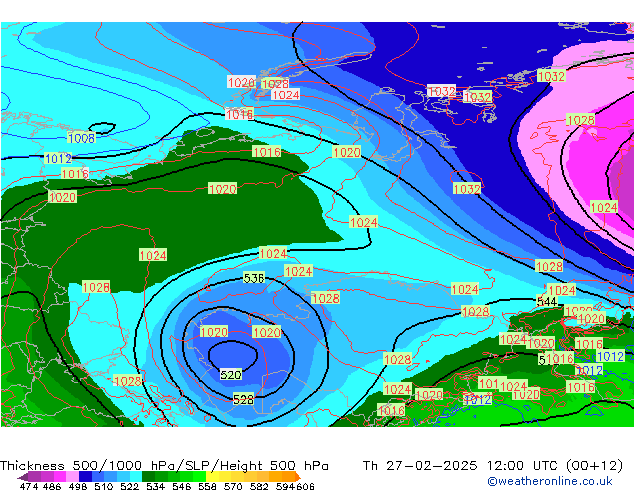Click the orange arrow at legend end
The height and width of the screenshot is (490, 634).
(298, 477)
